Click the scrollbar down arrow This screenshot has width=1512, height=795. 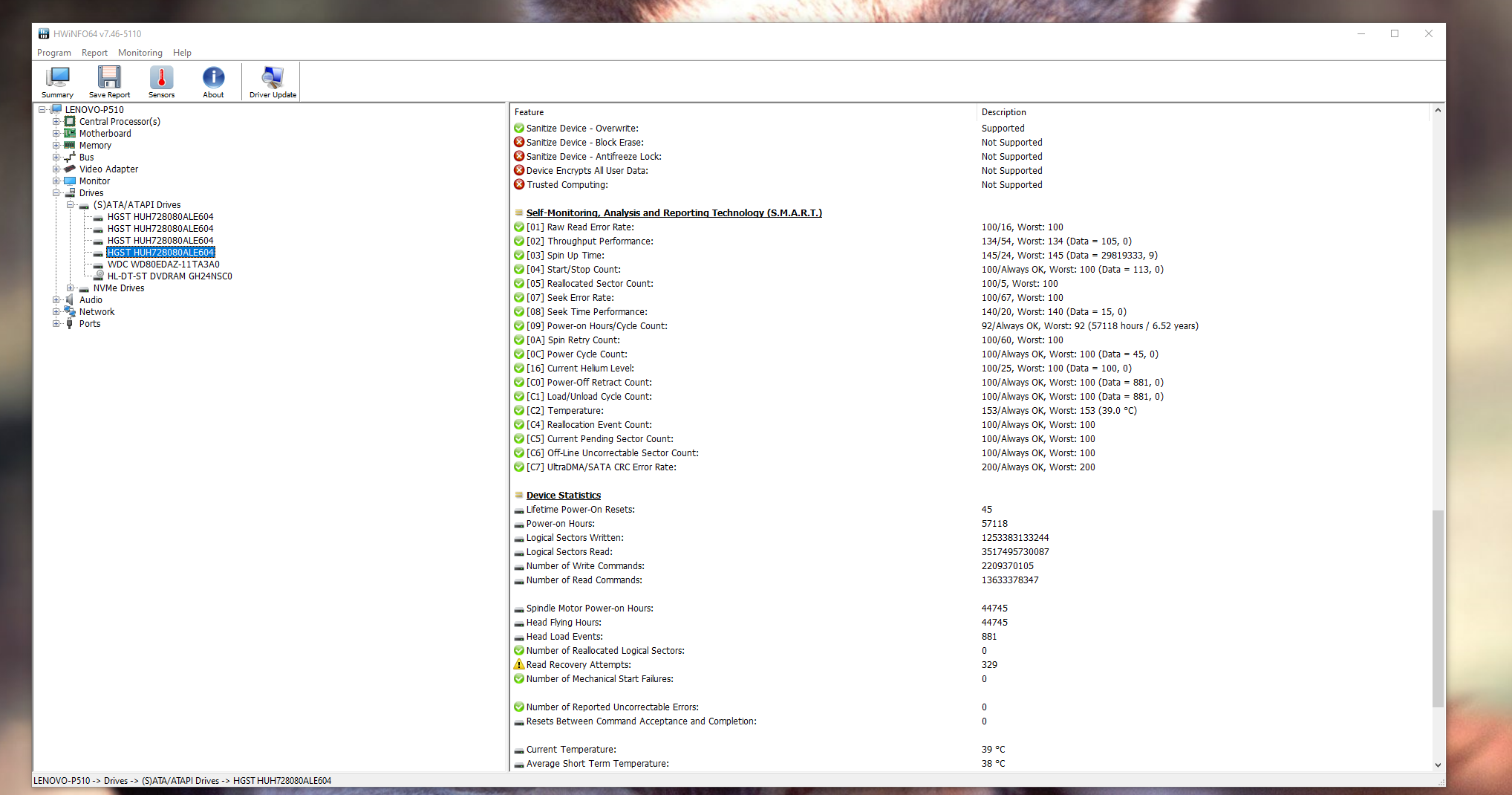(x=1438, y=765)
